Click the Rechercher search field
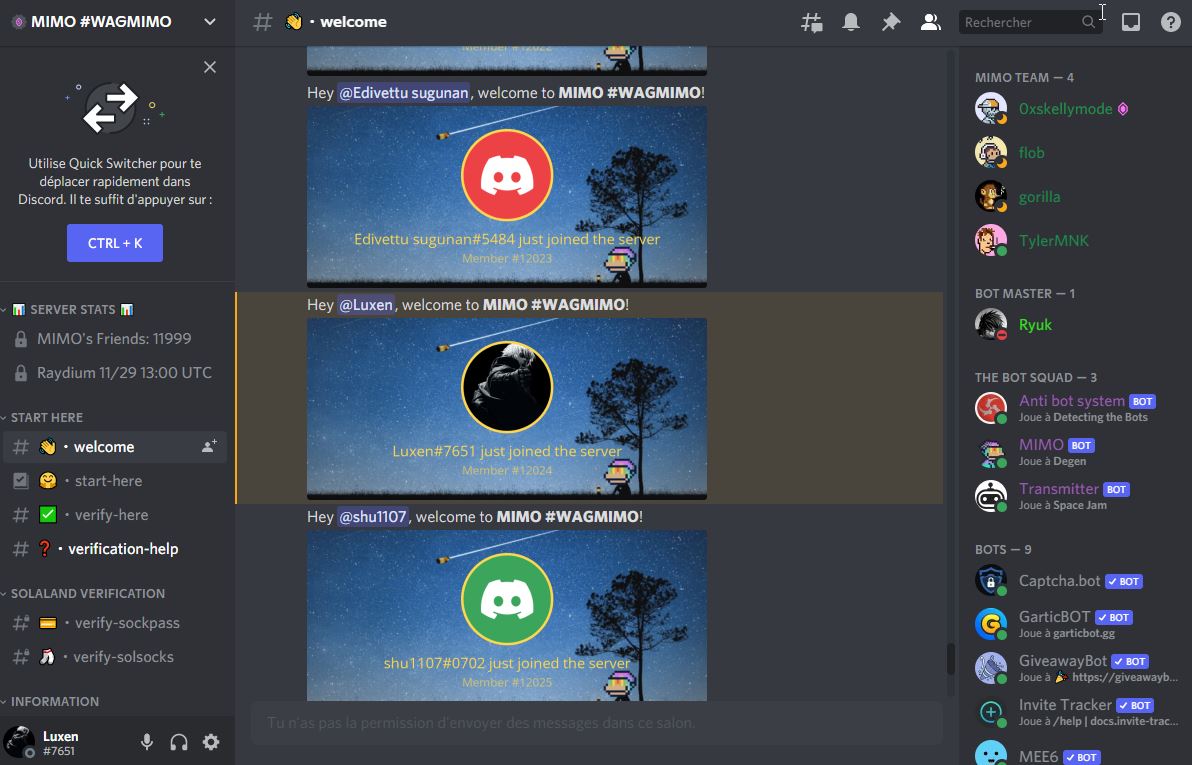The width and height of the screenshot is (1192, 765). pos(1030,22)
